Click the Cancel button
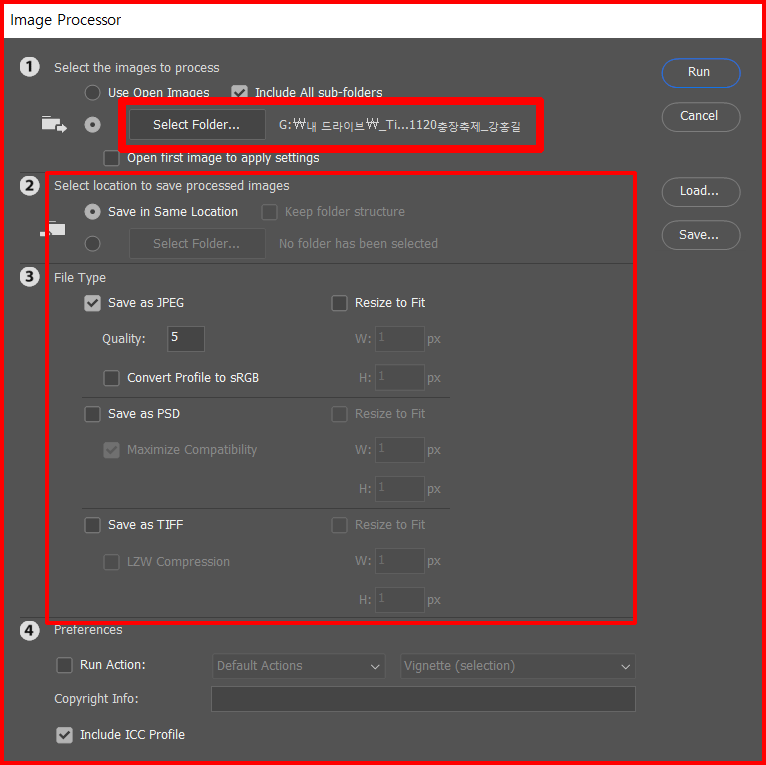 point(701,116)
